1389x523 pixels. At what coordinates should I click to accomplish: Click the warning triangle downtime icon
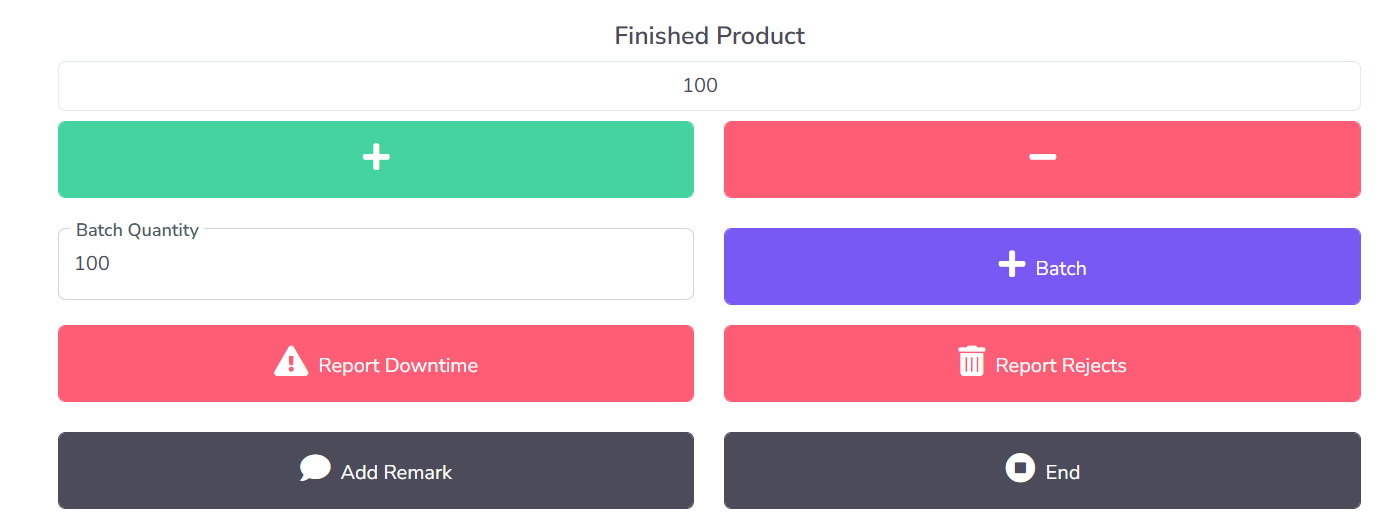(291, 361)
